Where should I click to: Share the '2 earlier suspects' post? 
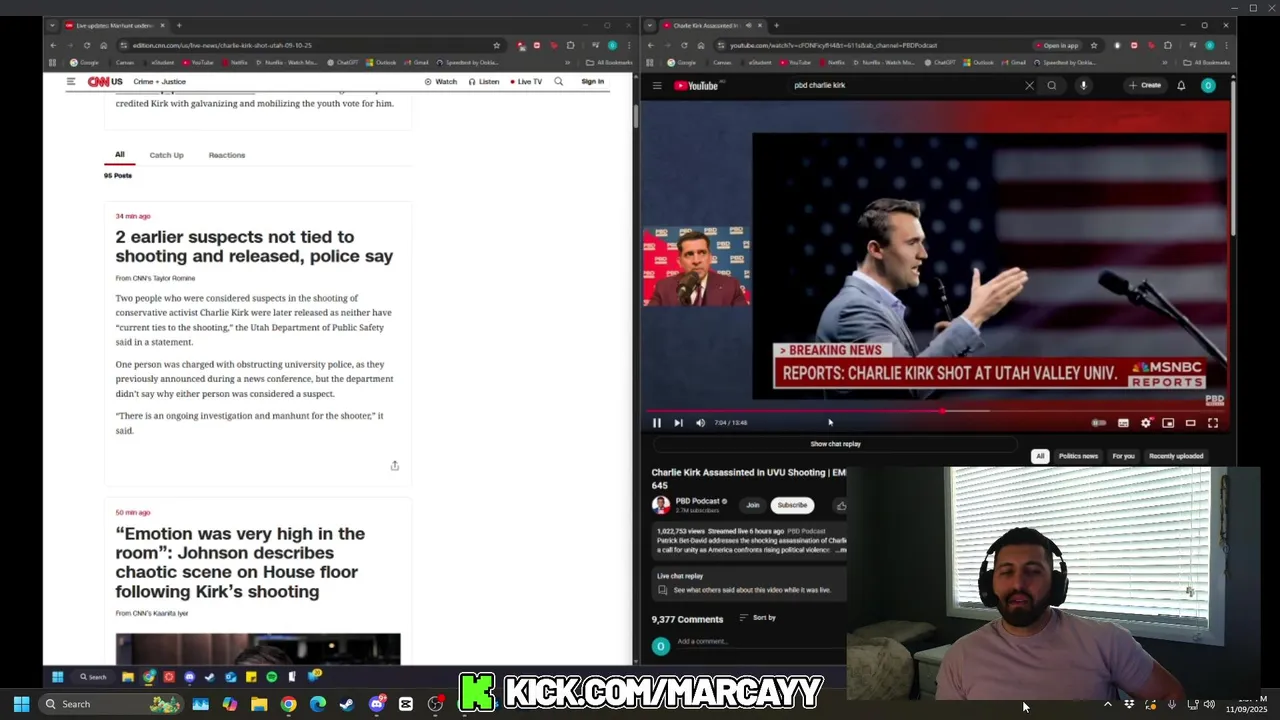395,466
